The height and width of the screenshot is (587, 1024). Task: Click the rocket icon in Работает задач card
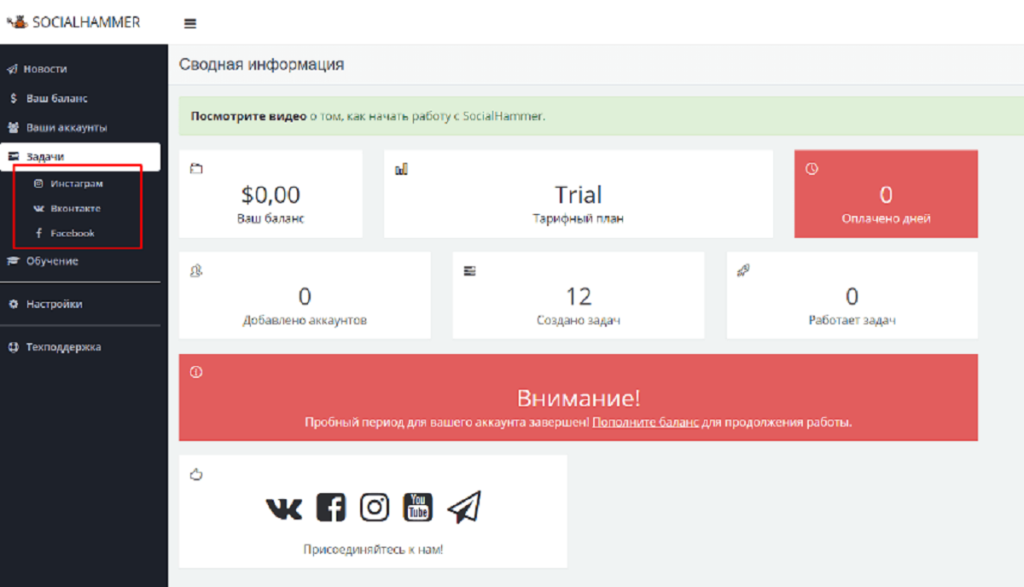[743, 270]
